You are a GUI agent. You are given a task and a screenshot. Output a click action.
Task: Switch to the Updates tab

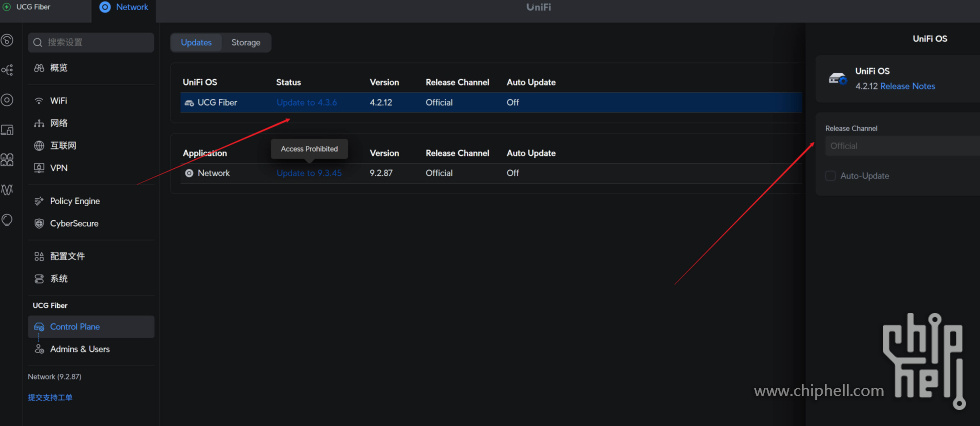click(x=196, y=42)
